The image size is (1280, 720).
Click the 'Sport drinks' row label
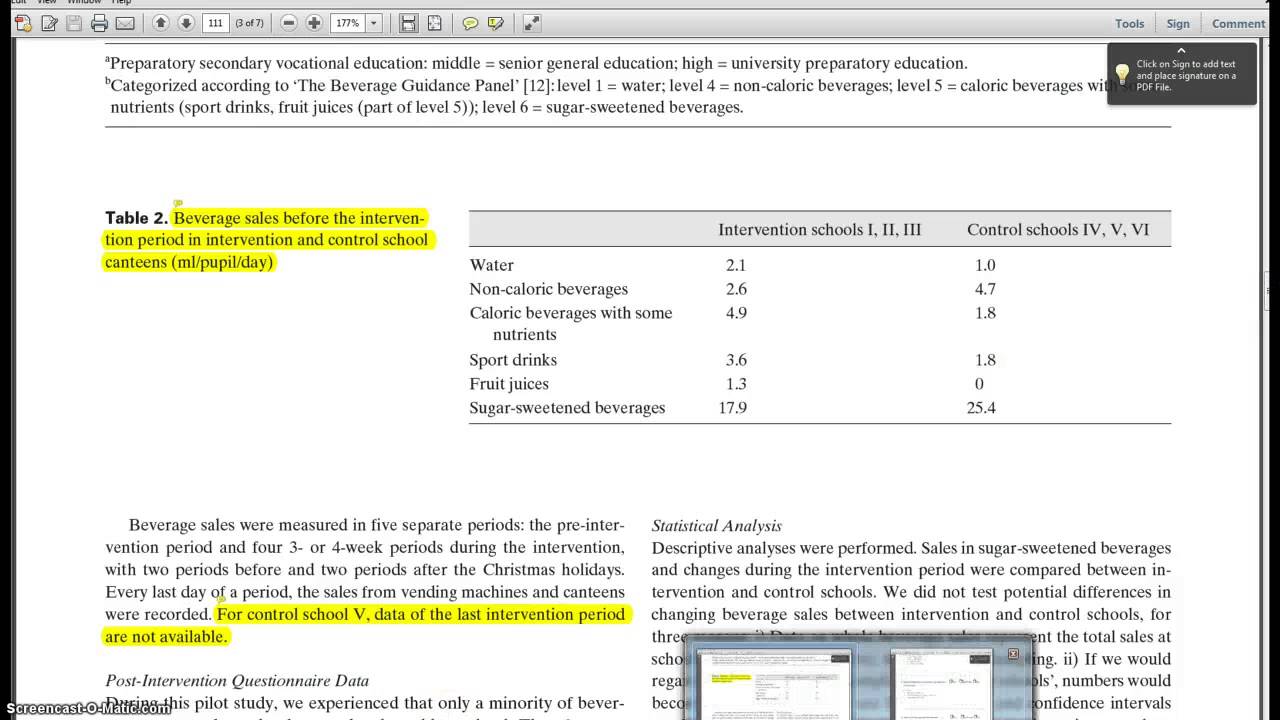coord(513,360)
